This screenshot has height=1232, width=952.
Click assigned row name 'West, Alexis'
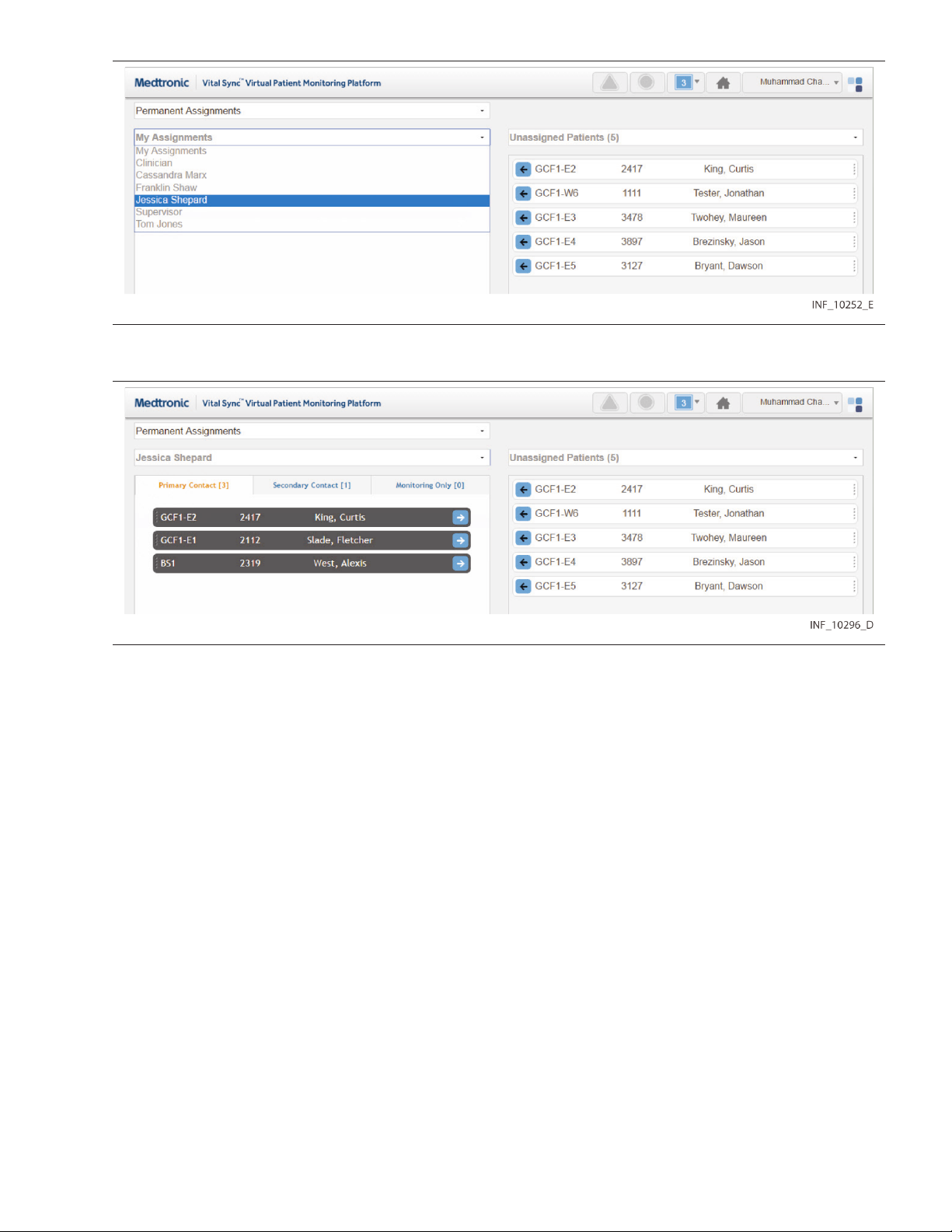[340, 564]
